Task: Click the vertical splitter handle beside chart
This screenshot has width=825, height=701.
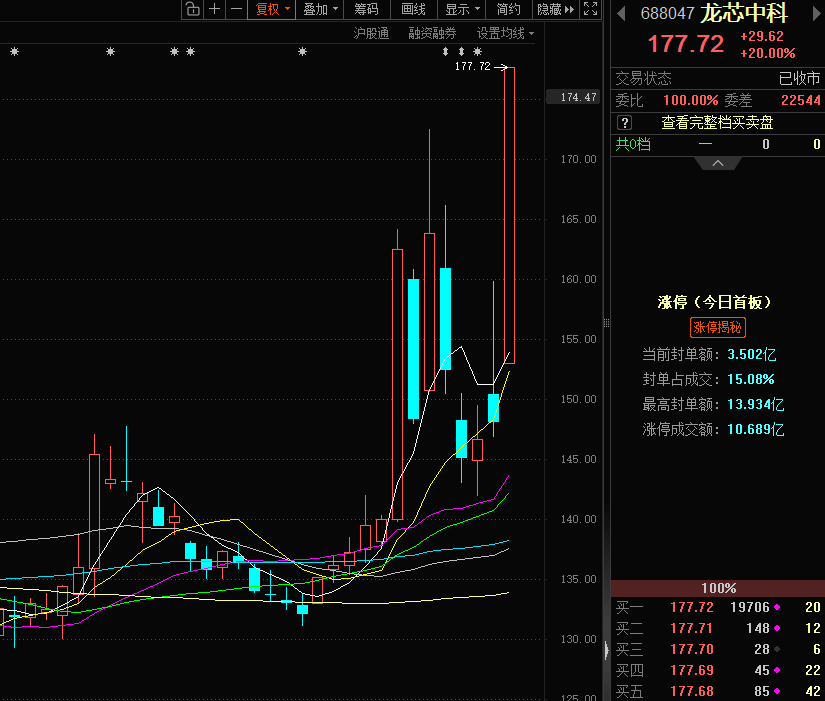Action: click(606, 322)
